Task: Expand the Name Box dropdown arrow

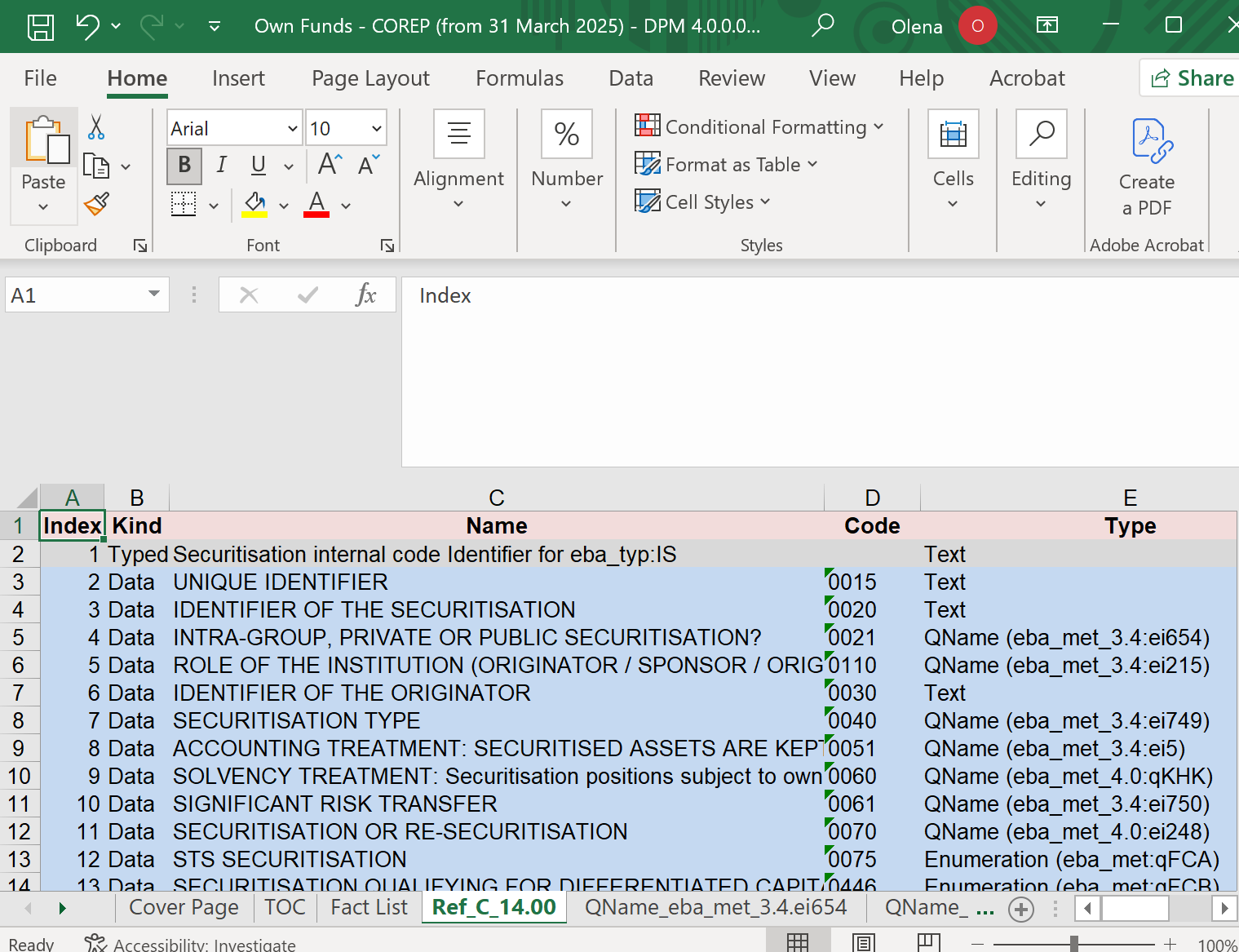Action: [x=153, y=294]
